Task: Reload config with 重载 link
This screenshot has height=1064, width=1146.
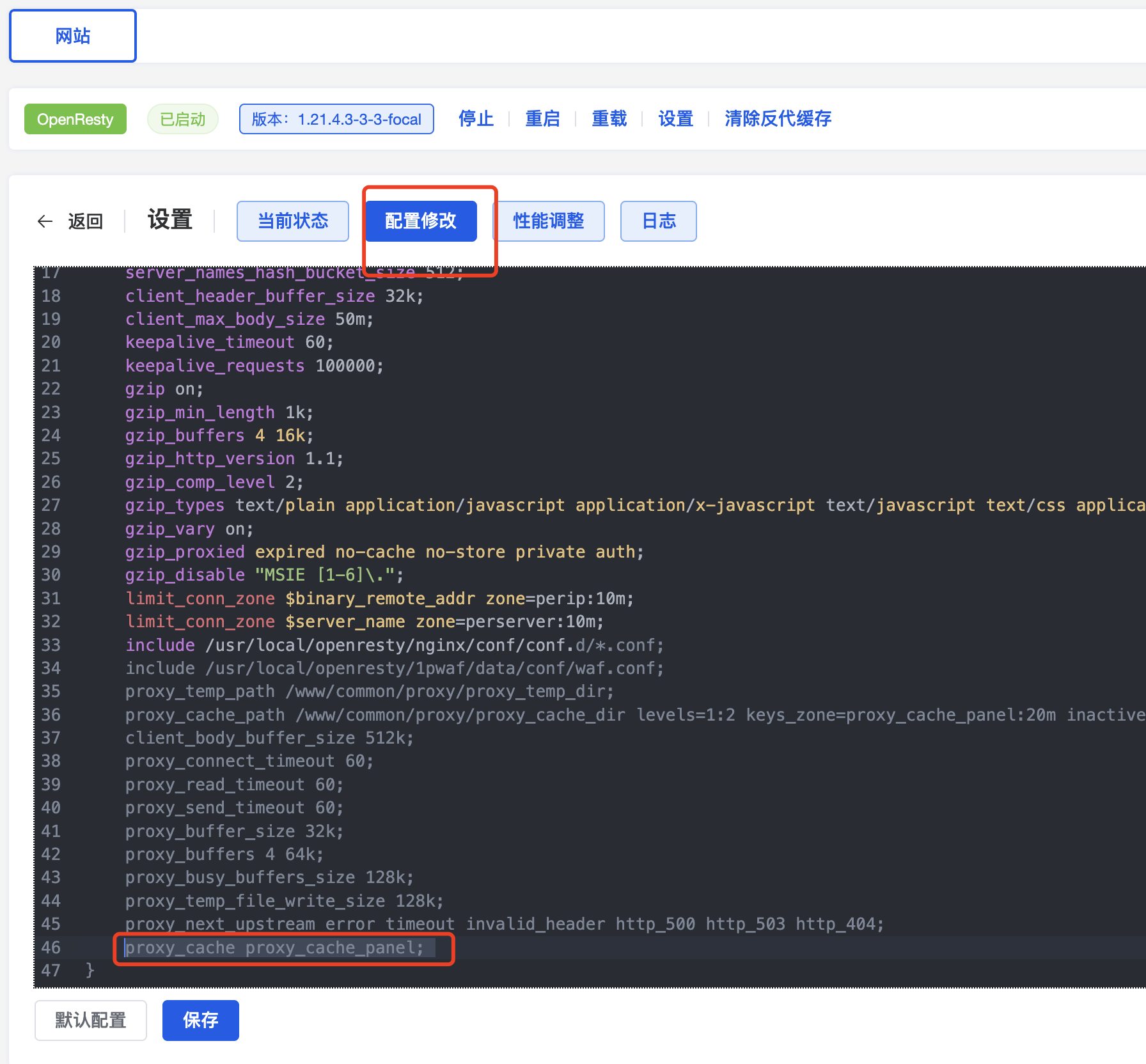Action: (x=609, y=119)
